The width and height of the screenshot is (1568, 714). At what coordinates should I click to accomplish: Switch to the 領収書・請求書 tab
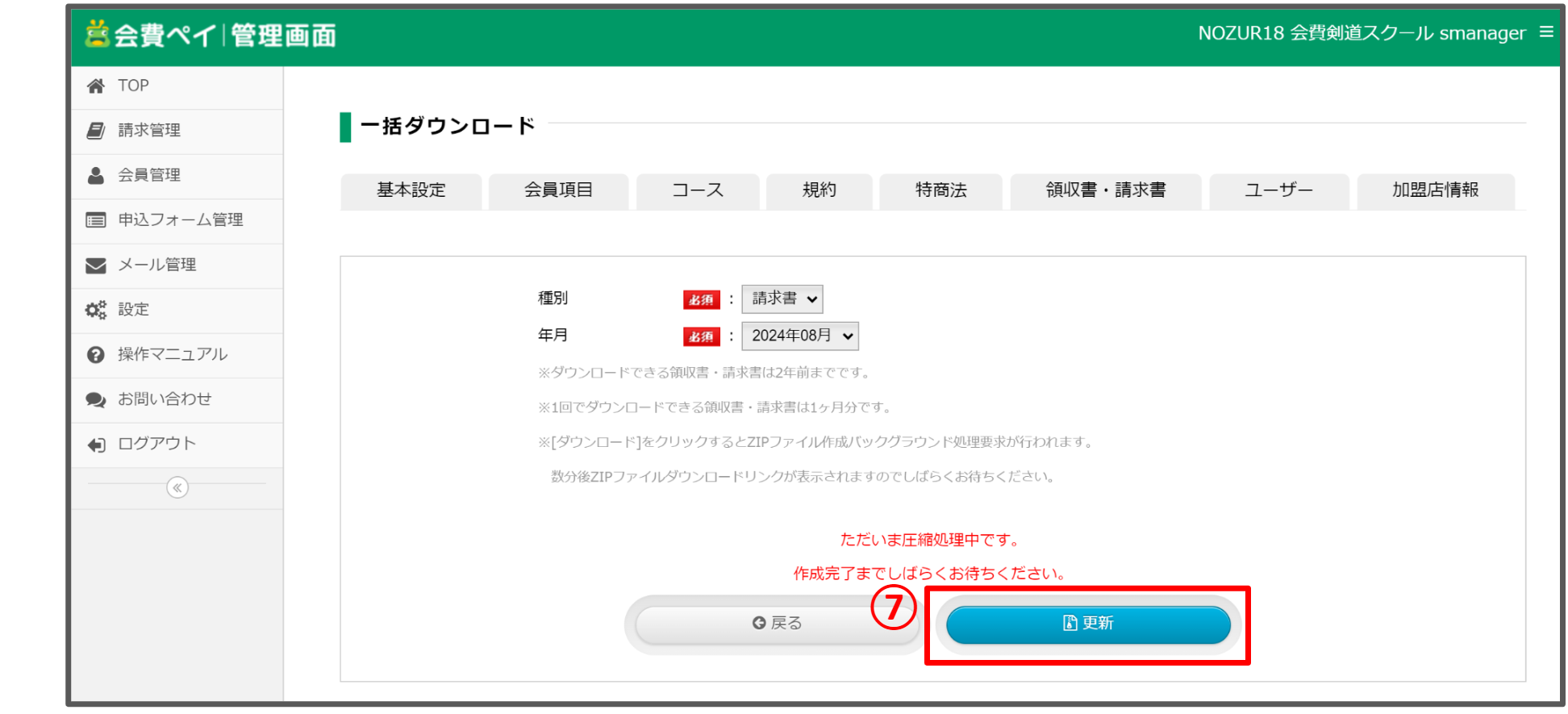tap(1105, 191)
